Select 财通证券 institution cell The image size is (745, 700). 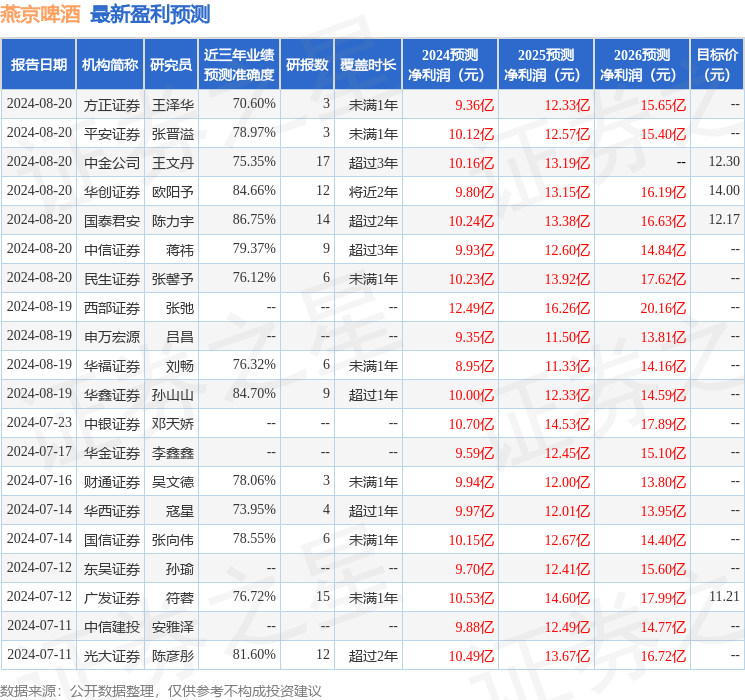[x=112, y=482]
